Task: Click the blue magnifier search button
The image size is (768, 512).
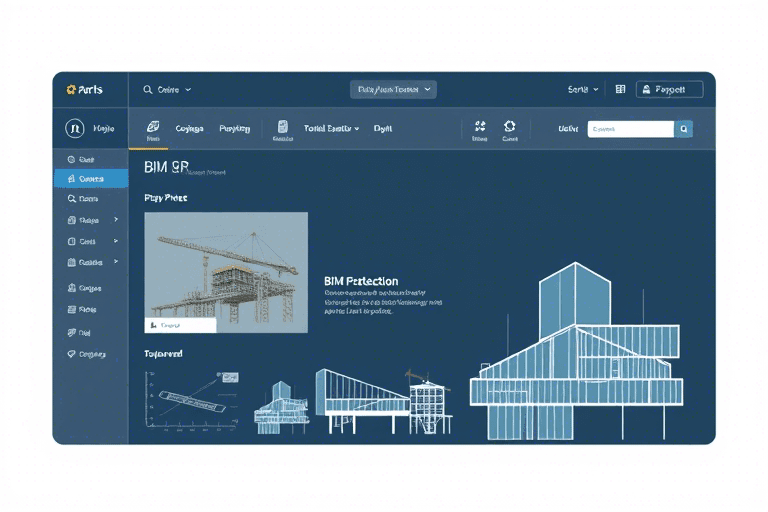Action: (x=683, y=129)
